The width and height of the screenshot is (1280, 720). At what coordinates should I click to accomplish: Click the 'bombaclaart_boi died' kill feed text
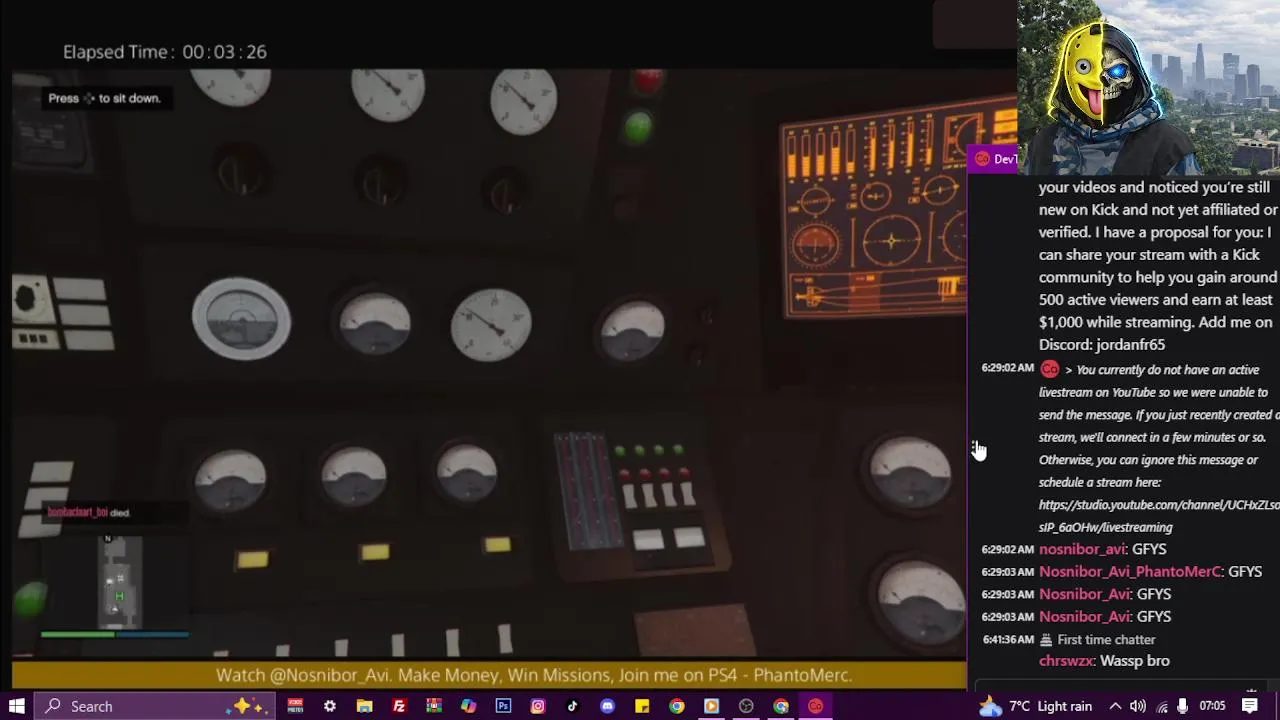(89, 512)
